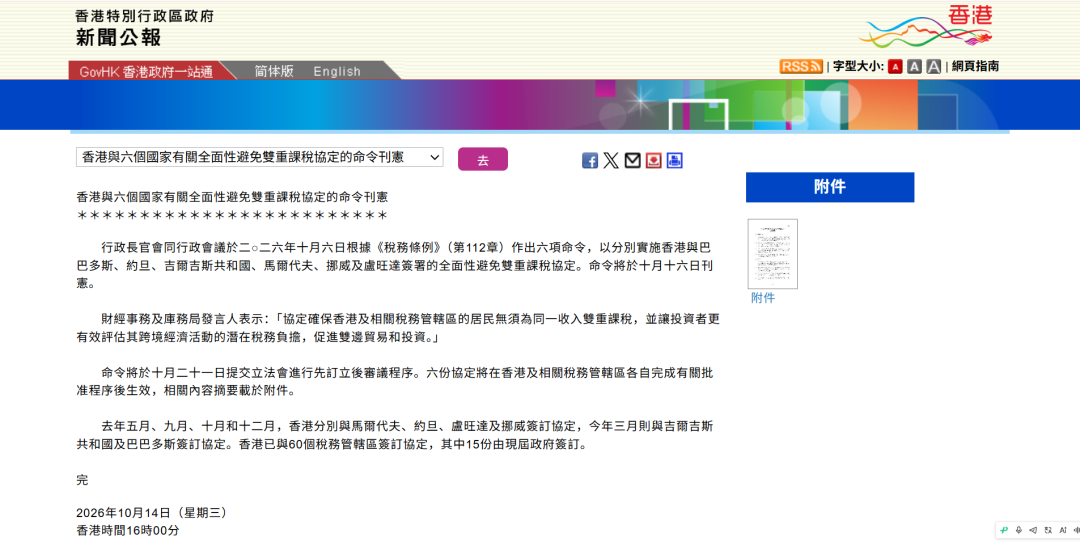The height and width of the screenshot is (542, 1080).
Task: Set font size to largest grey A
Action: (x=933, y=67)
